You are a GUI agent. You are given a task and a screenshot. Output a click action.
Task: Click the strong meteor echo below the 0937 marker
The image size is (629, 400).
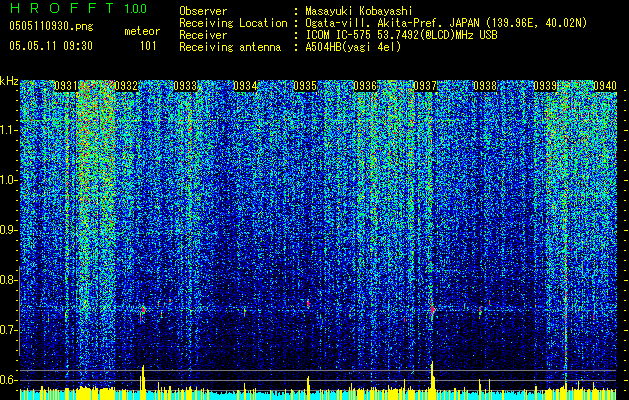pyautogui.click(x=432, y=310)
